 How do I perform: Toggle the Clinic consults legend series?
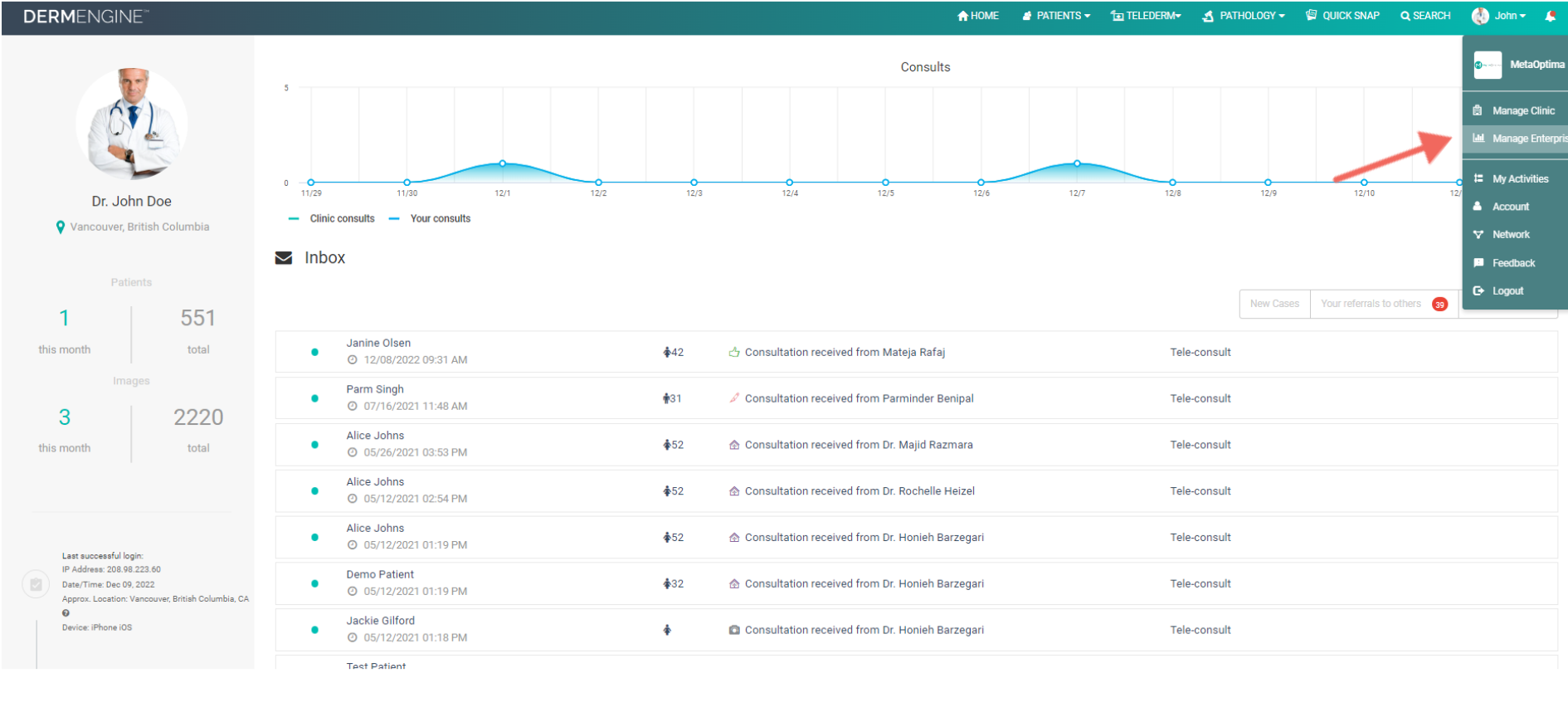tap(332, 219)
